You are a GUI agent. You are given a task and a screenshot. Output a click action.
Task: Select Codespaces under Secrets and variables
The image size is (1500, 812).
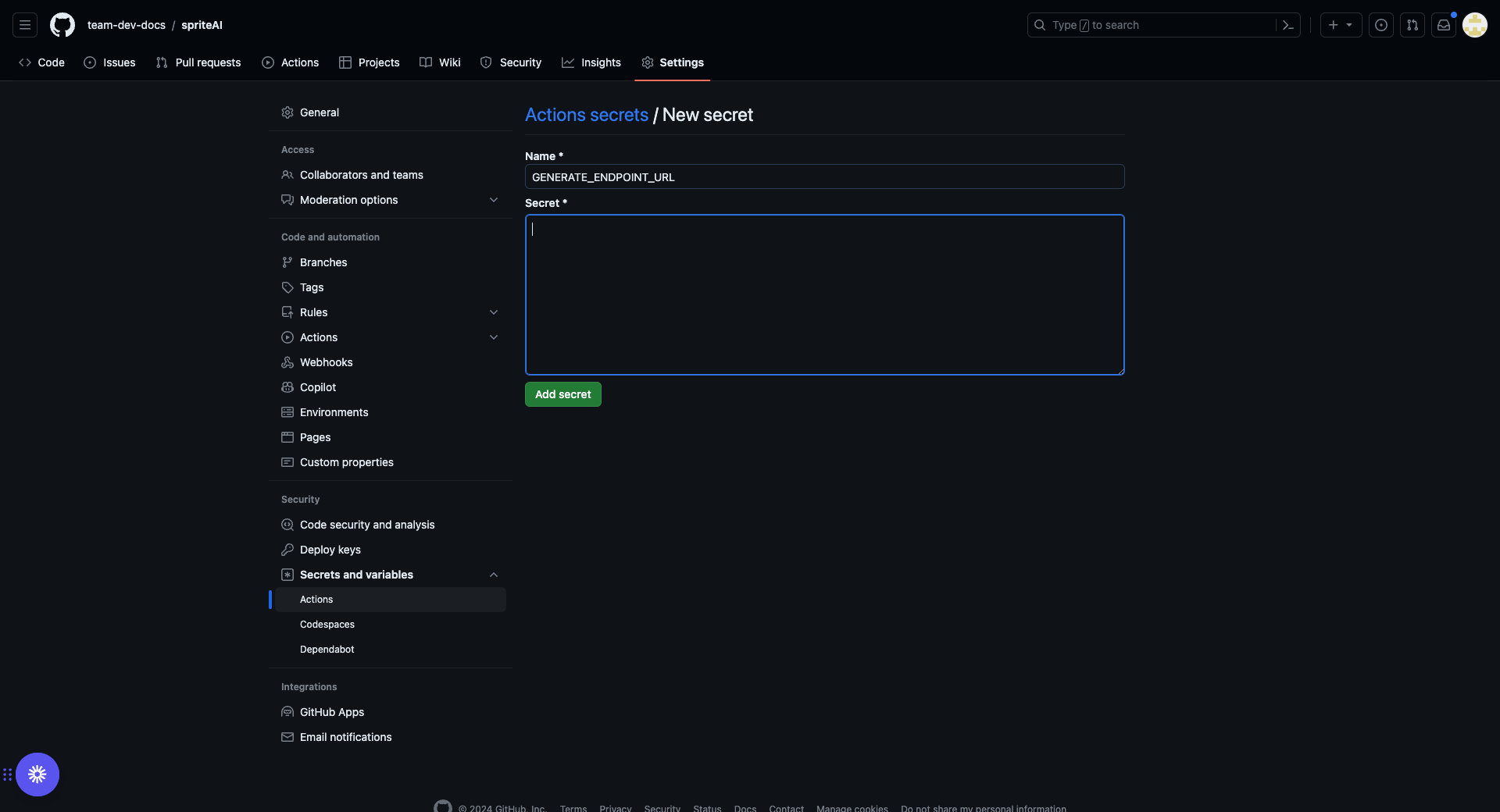[327, 625]
